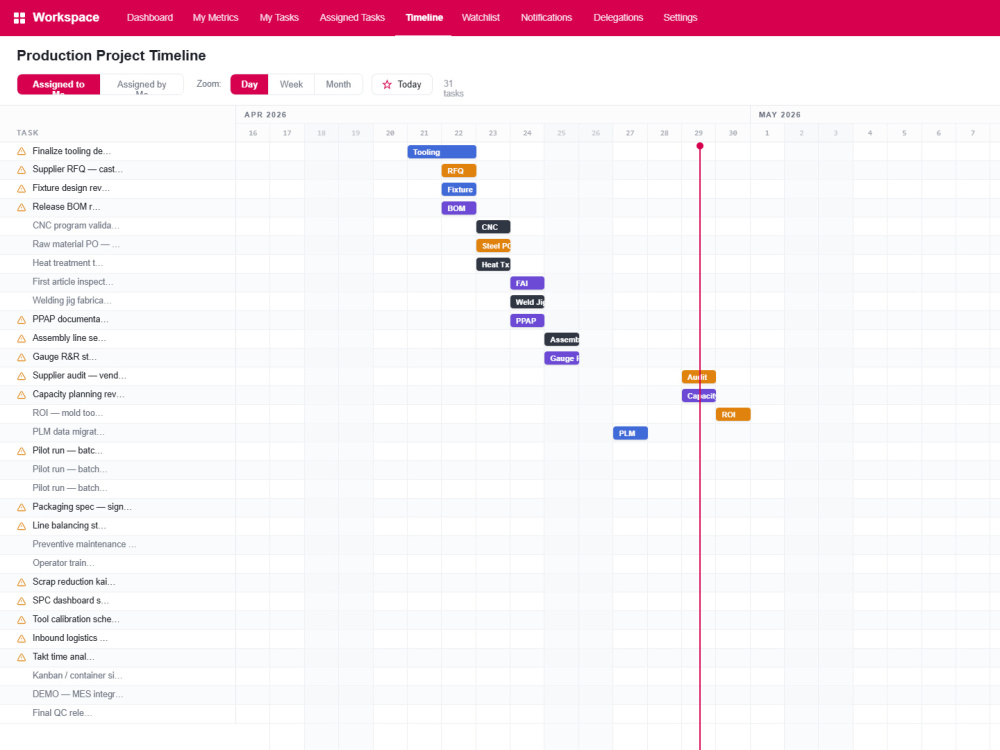Click the purple Gauge gantt bar
The image size is (1000, 750).
coord(562,358)
